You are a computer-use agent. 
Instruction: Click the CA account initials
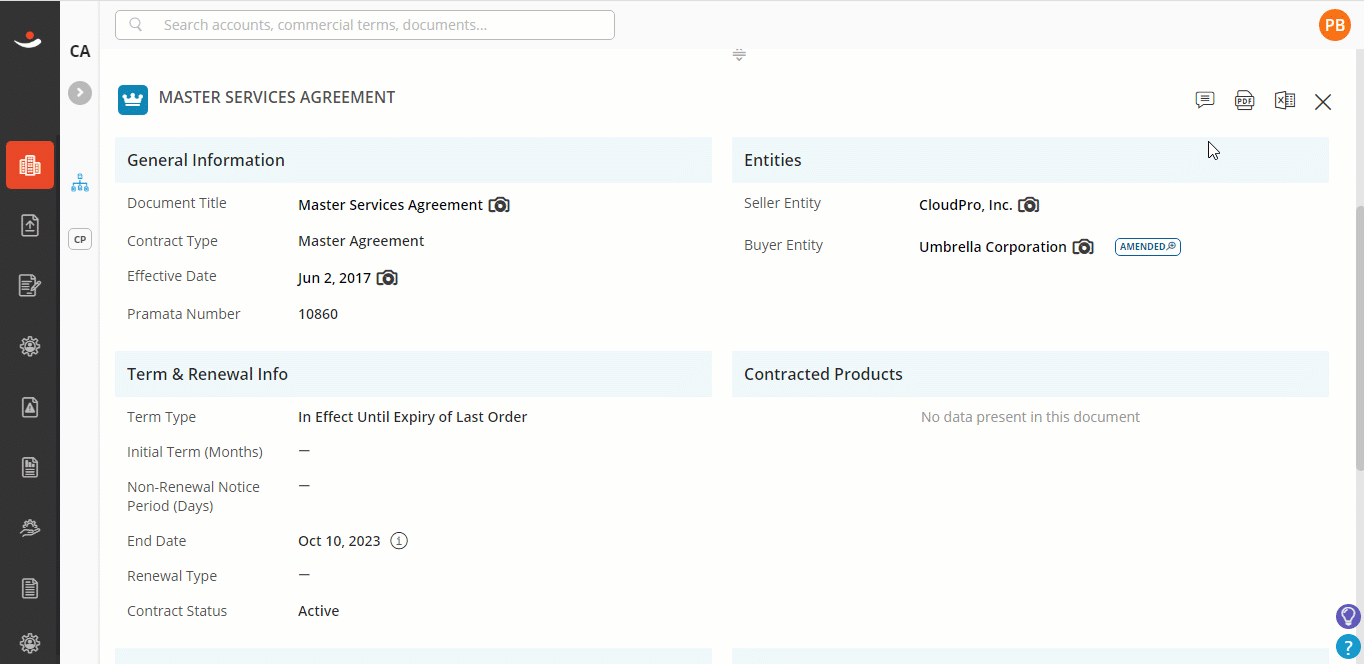[80, 51]
